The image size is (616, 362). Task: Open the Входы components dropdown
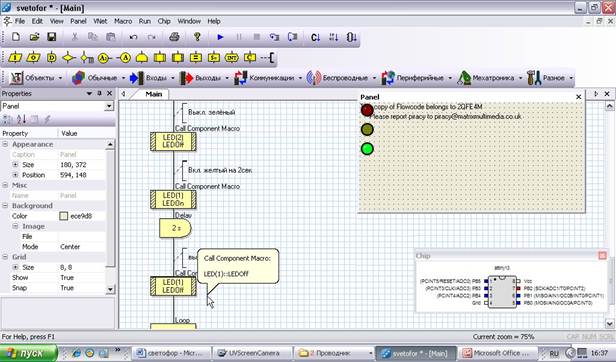[x=152, y=78]
